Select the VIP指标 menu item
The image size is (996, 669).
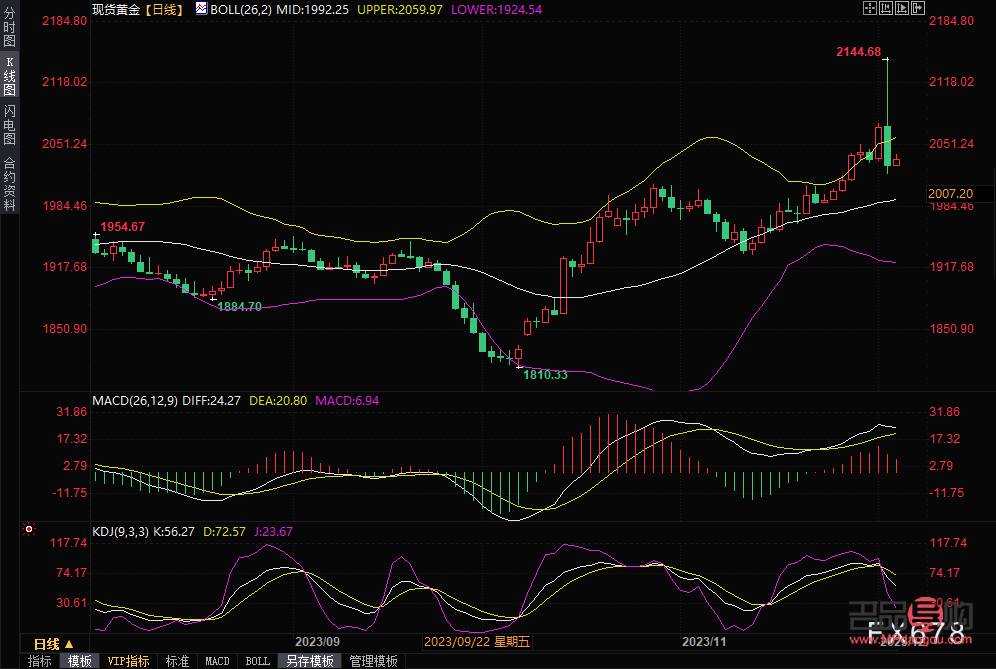(129, 661)
